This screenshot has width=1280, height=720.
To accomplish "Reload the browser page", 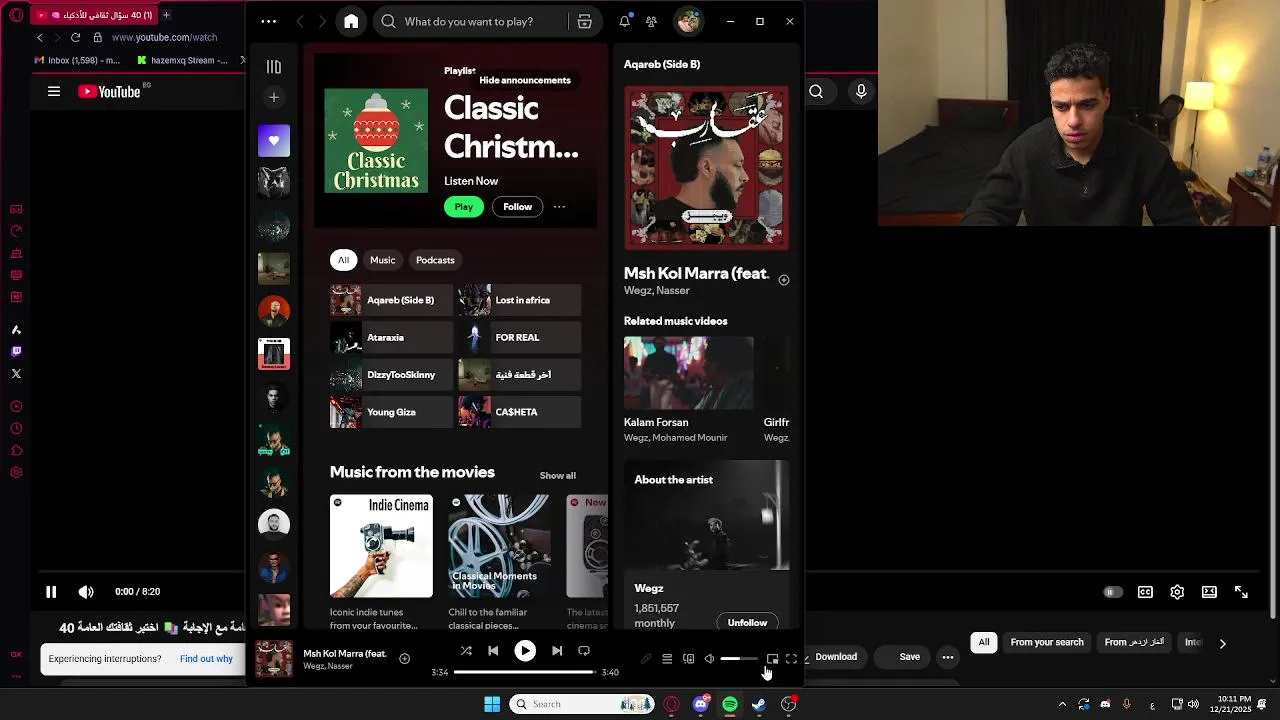I will point(75,37).
